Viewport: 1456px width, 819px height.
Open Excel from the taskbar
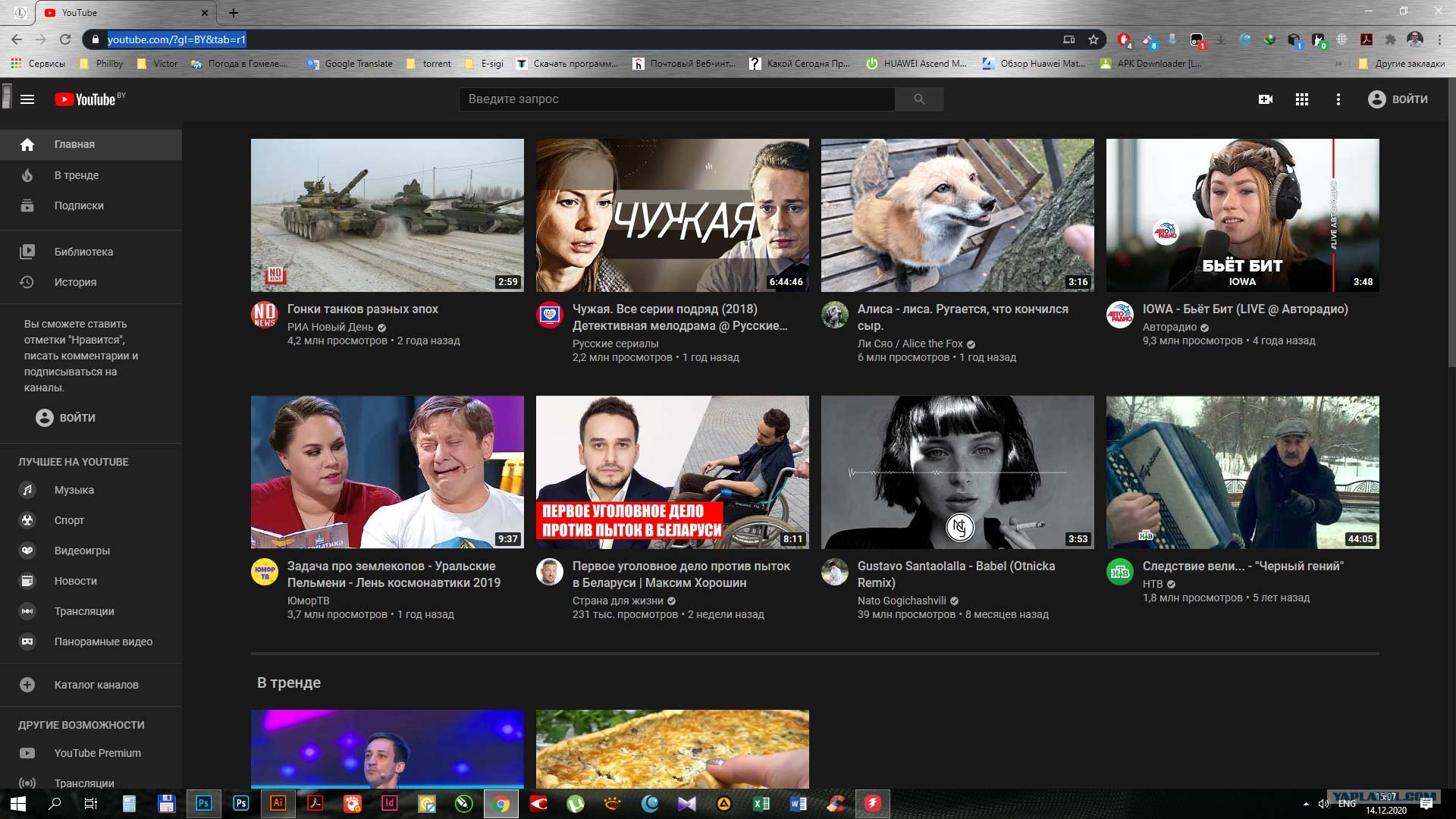pos(761,803)
